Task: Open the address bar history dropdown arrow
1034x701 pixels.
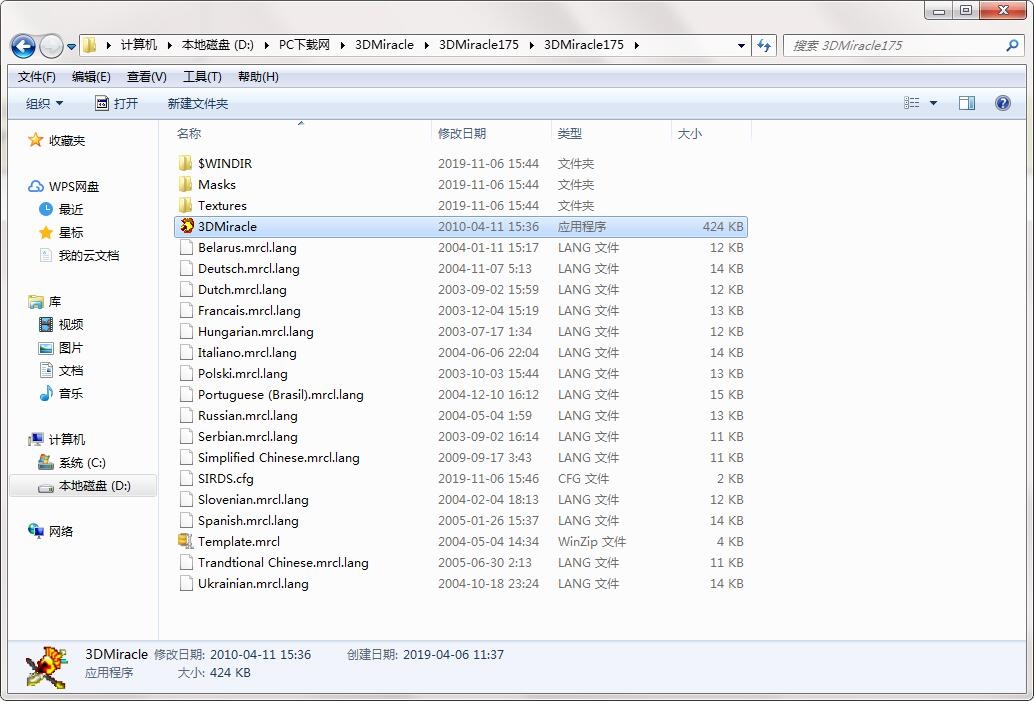Action: pyautogui.click(x=741, y=46)
